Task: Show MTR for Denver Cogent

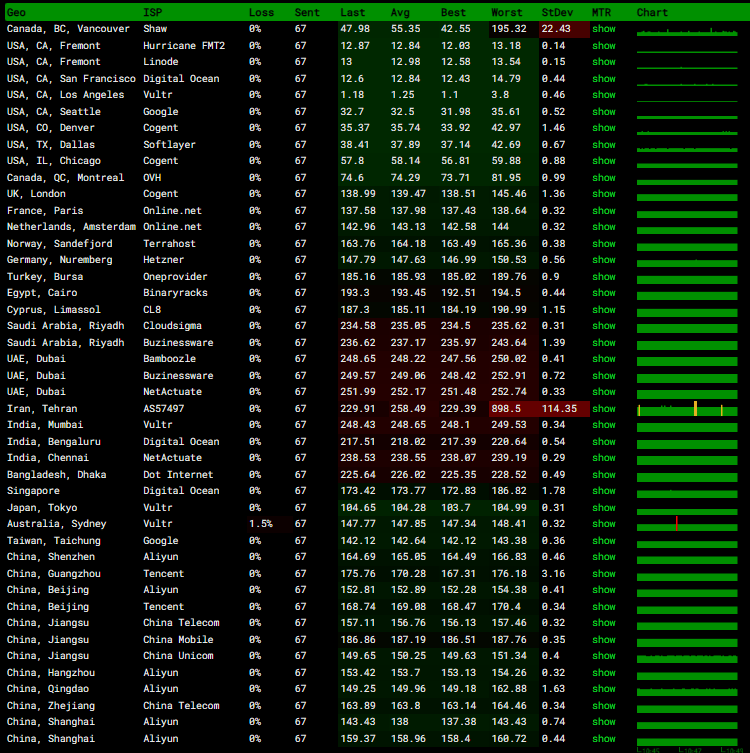Action: 604,128
